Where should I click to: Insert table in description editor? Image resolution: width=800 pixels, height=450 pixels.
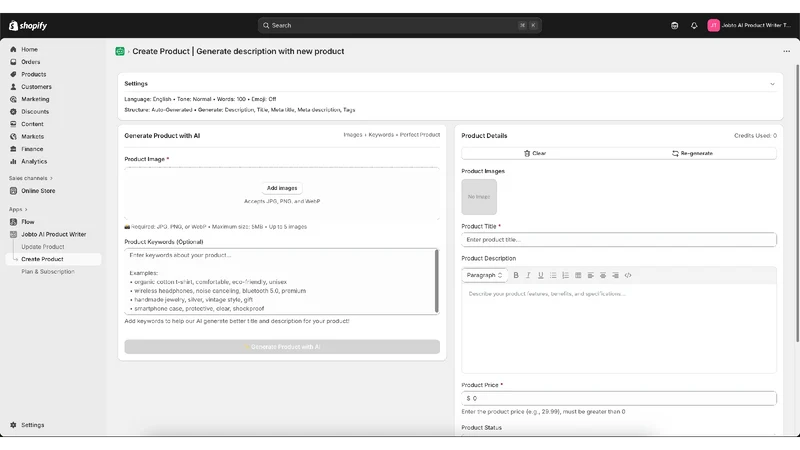[x=578, y=276]
